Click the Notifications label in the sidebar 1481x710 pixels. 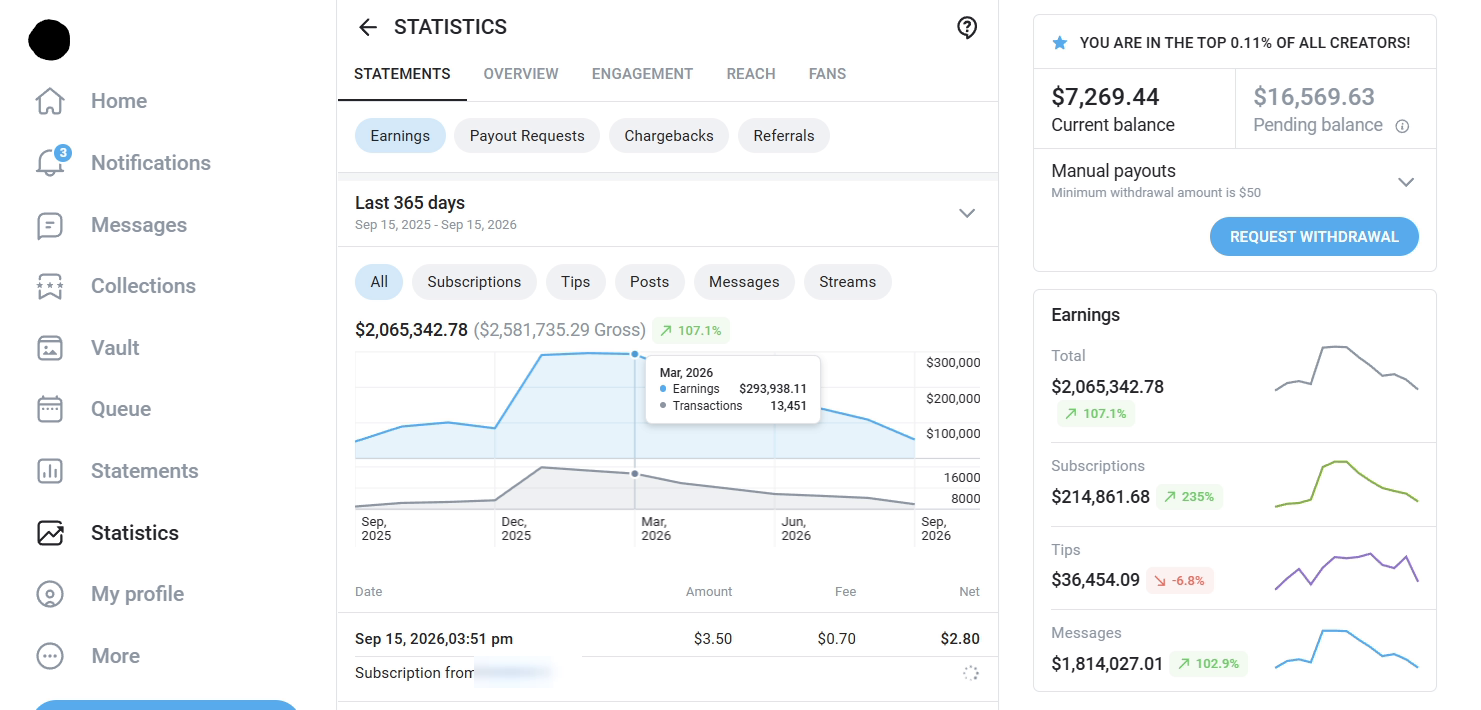[x=151, y=163]
